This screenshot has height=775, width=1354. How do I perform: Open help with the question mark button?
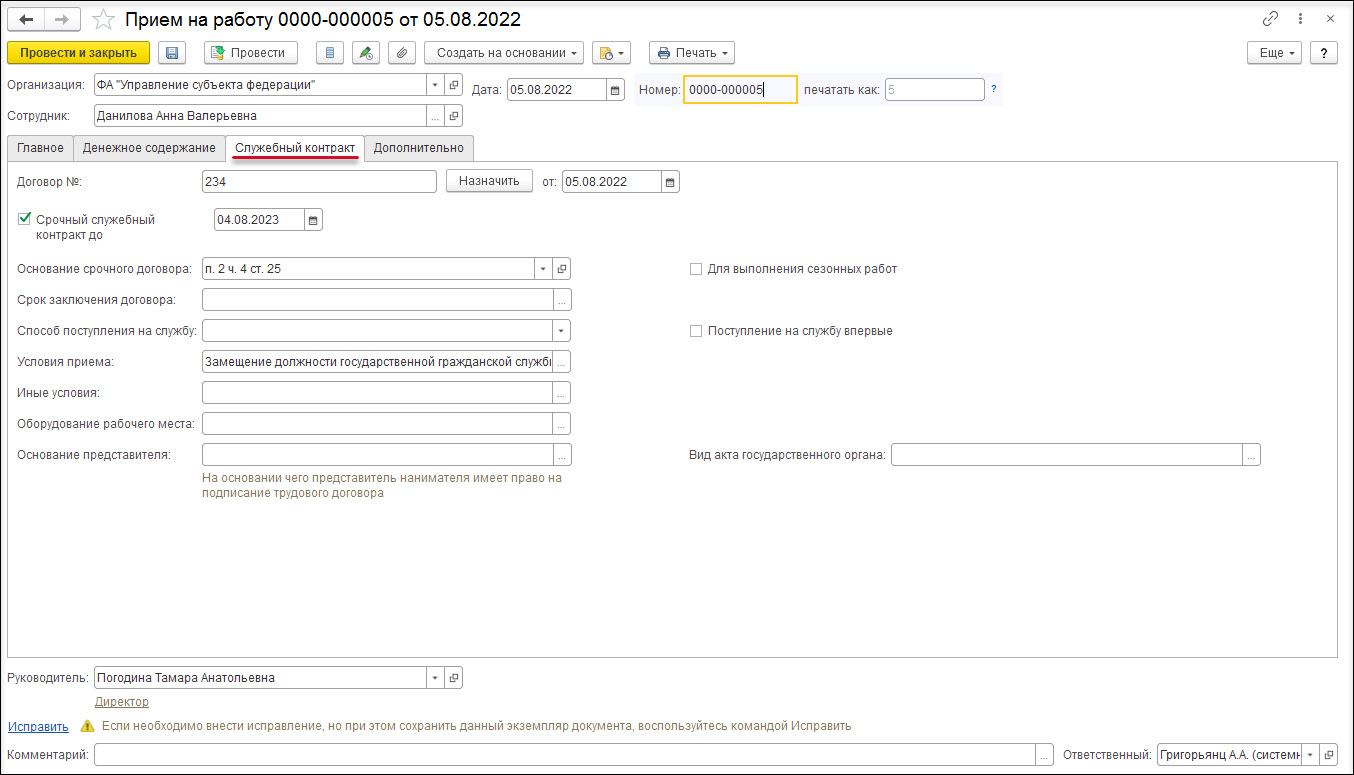pos(1324,53)
